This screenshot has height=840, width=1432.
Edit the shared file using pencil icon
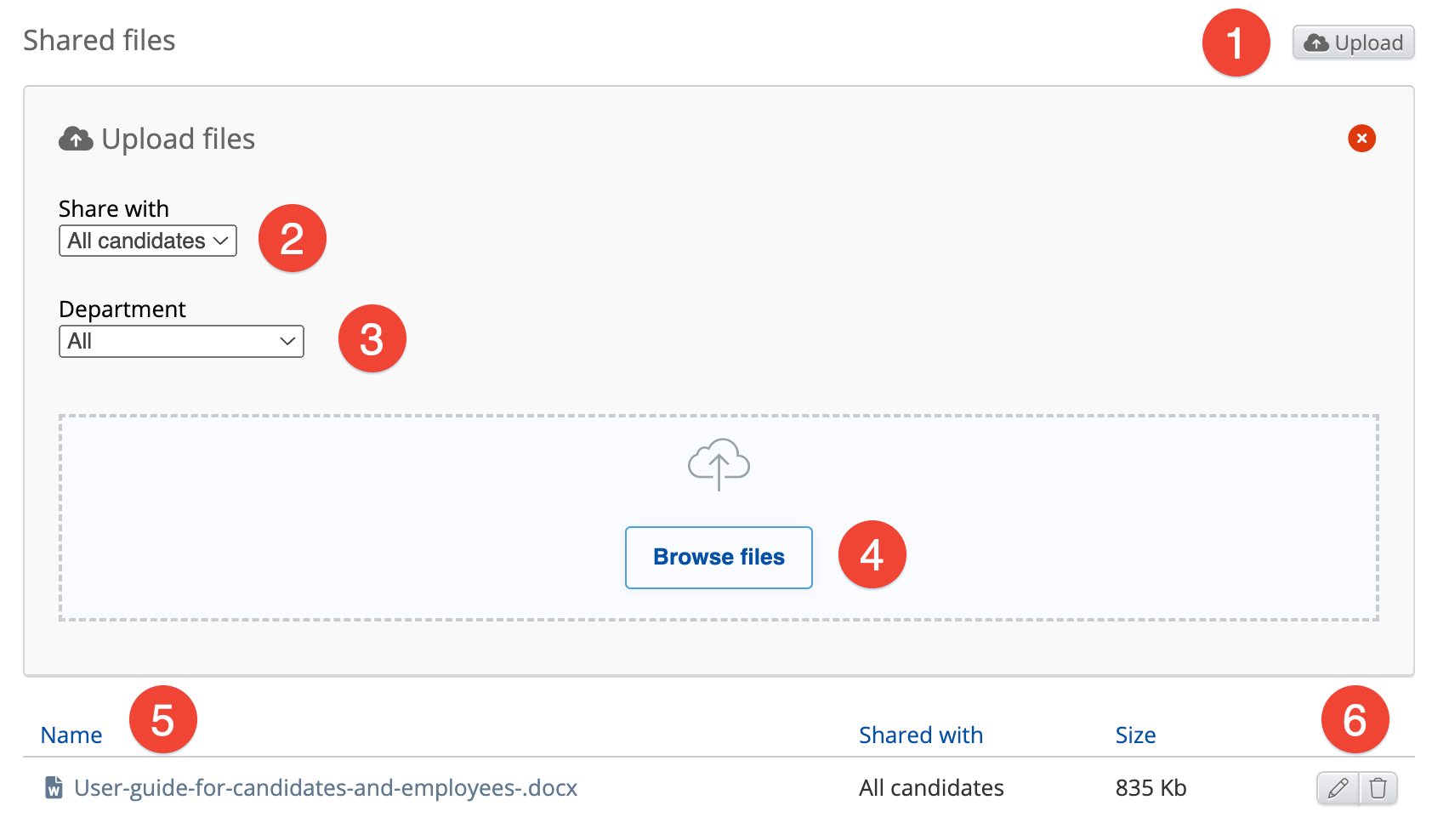tap(1338, 788)
